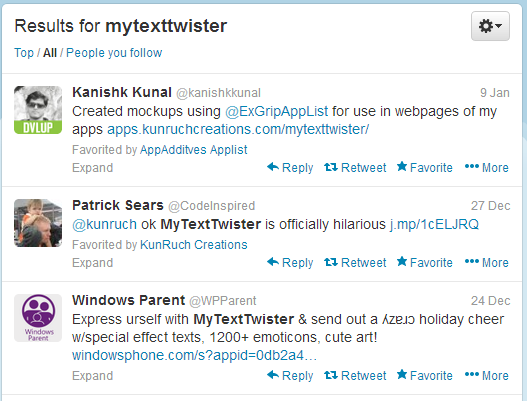Open More options on Patrick Sears' tweet
Screen dimensions: 527x401
[486, 263]
